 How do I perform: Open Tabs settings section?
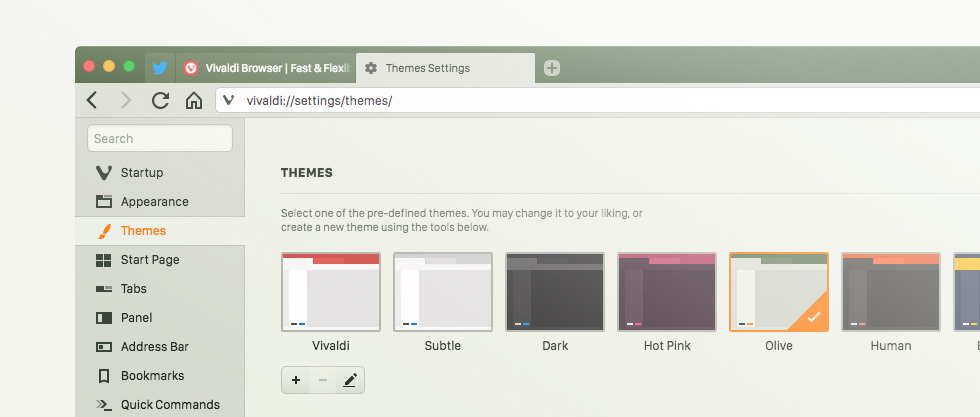[x=160, y=288]
